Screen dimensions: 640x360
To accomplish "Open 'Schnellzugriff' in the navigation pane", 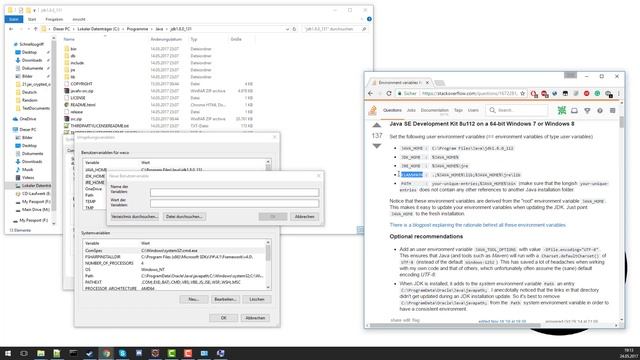I will point(31,44).
